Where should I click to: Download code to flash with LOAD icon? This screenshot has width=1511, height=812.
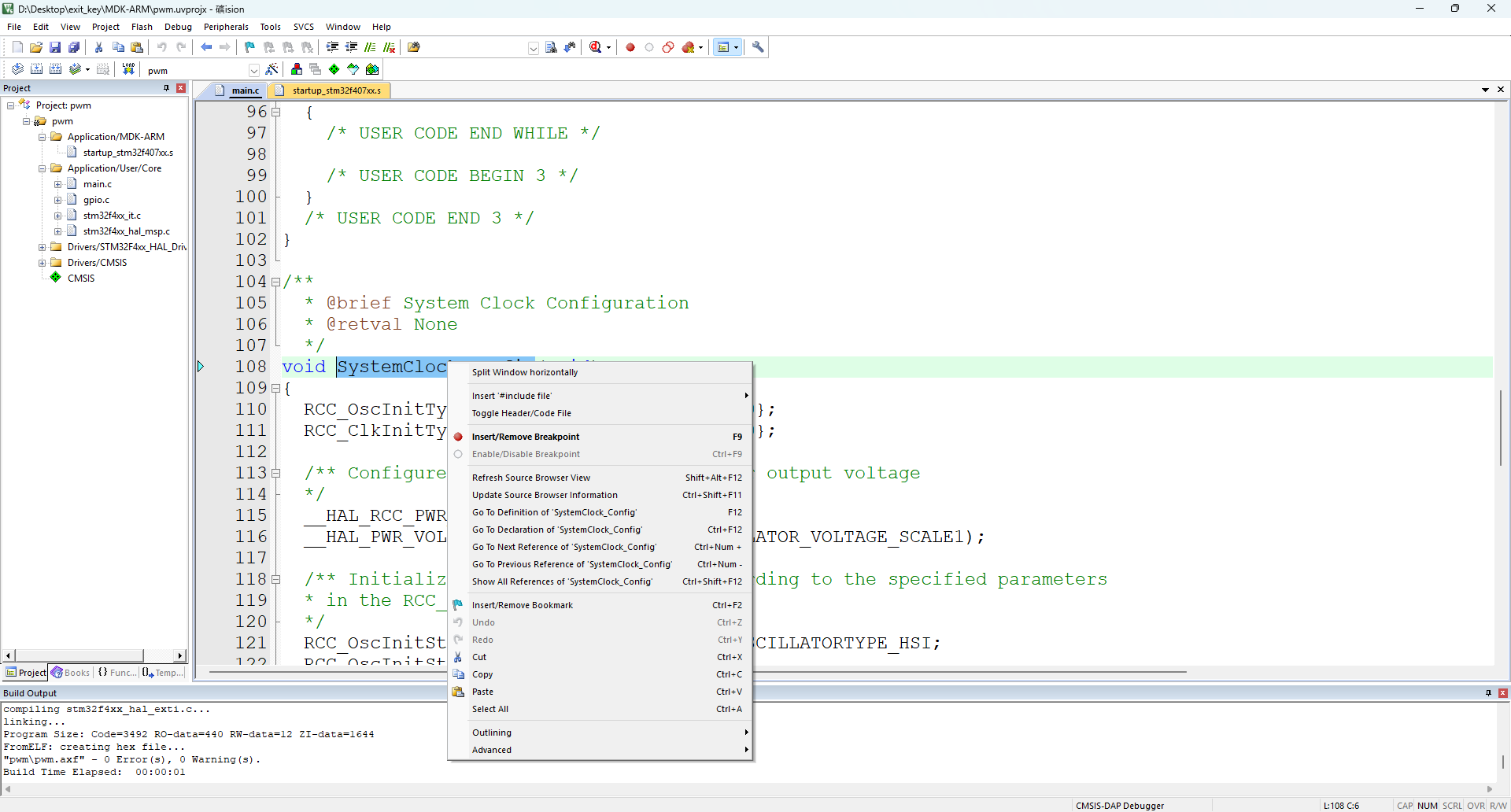[x=128, y=69]
